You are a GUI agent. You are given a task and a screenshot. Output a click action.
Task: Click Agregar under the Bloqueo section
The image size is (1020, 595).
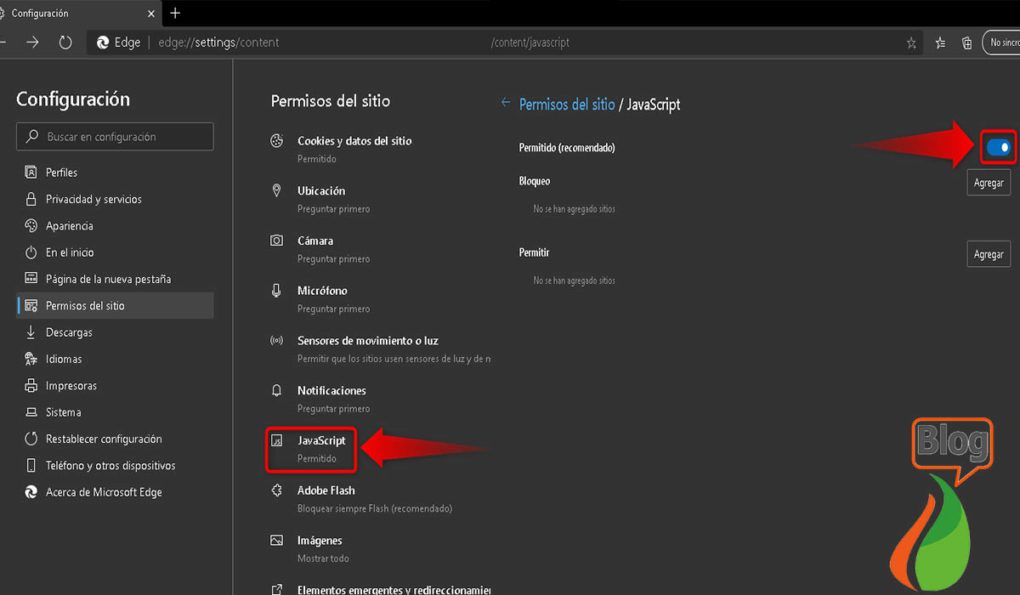pos(987,182)
